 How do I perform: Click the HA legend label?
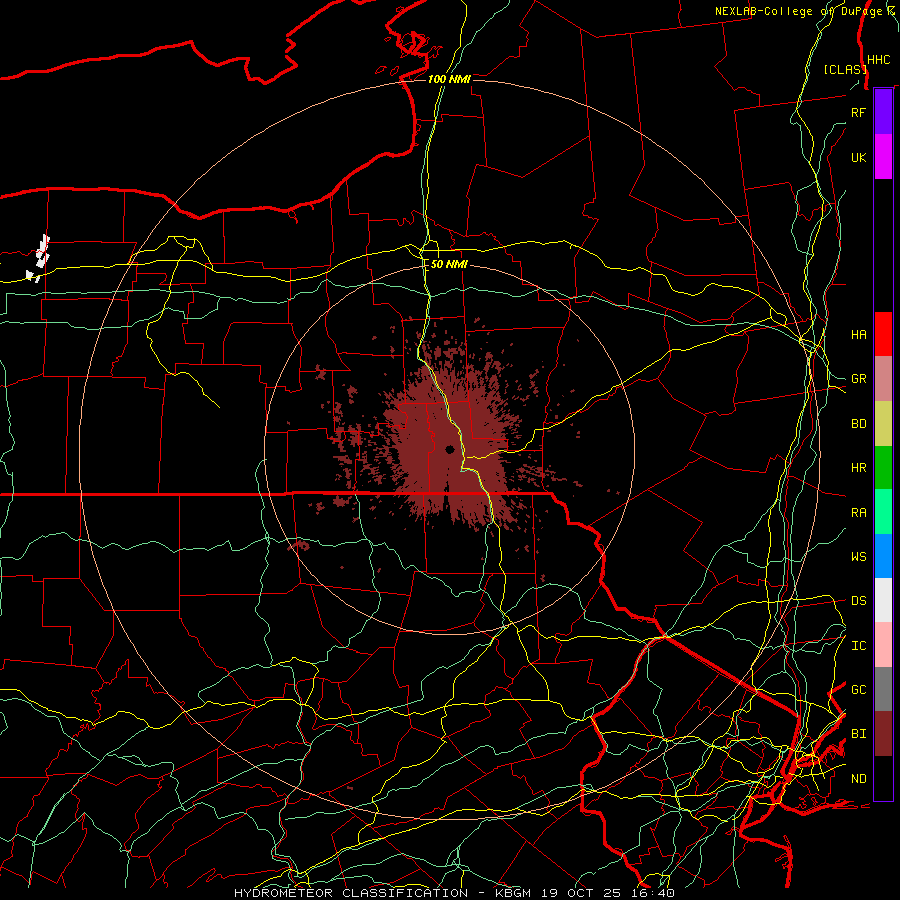tap(858, 335)
